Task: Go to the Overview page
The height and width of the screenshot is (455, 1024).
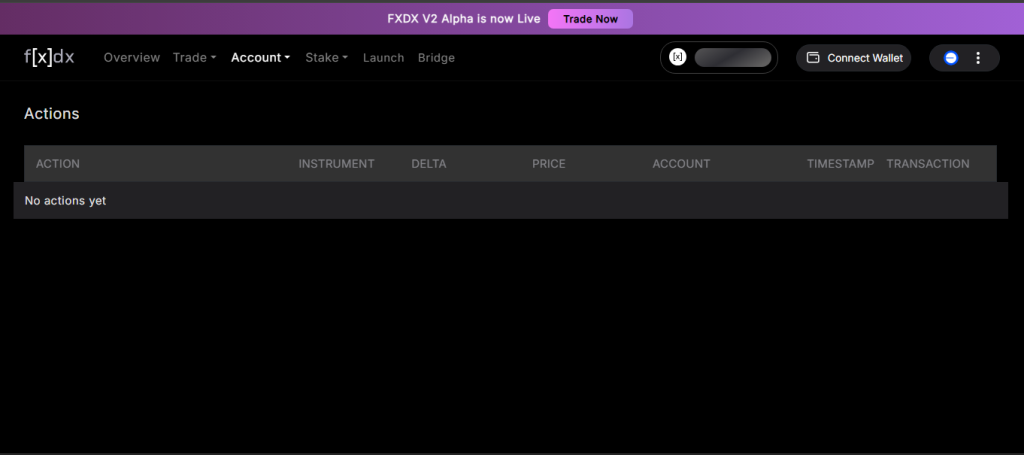Action: (131, 58)
